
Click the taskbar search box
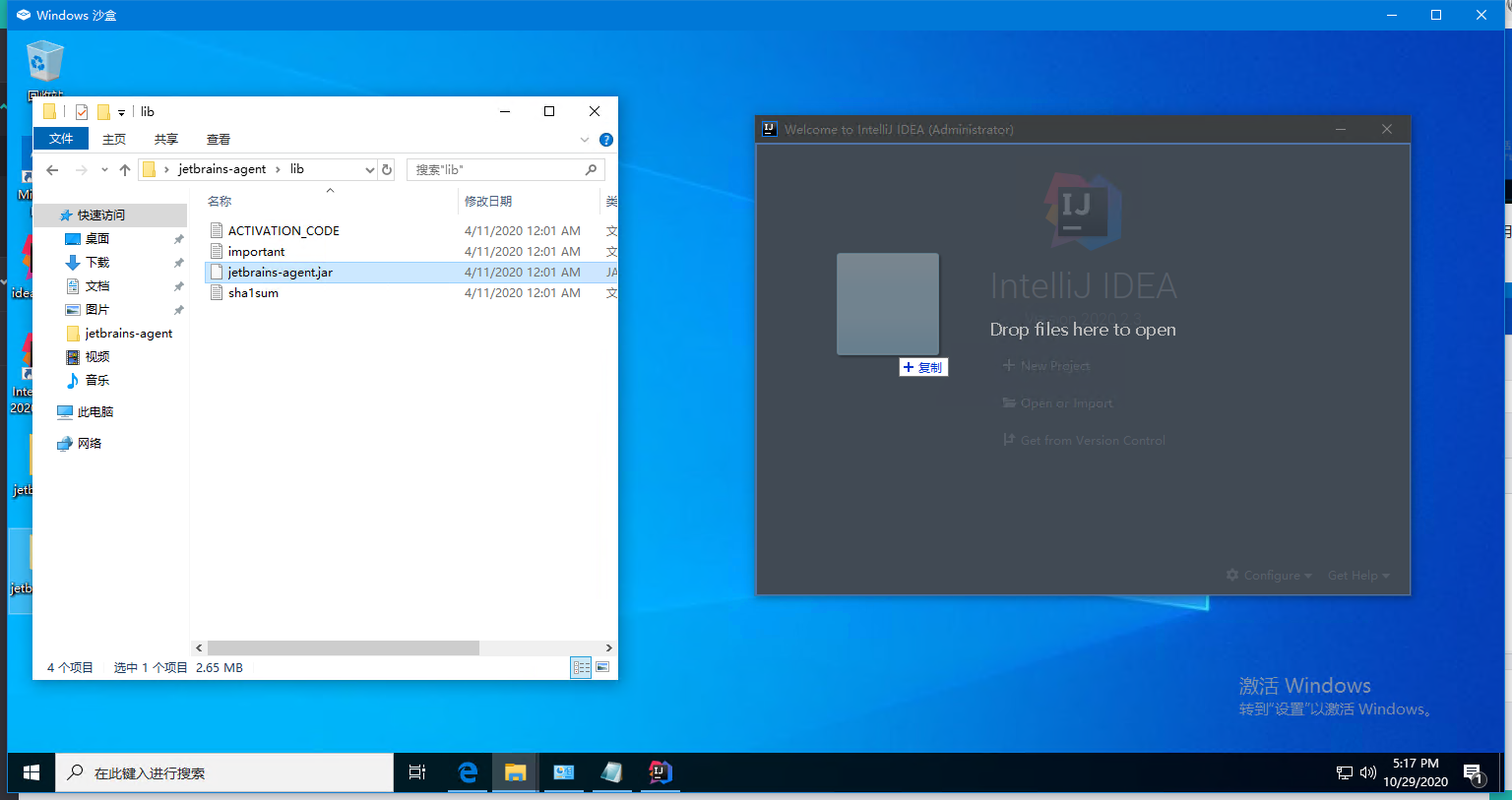point(224,772)
